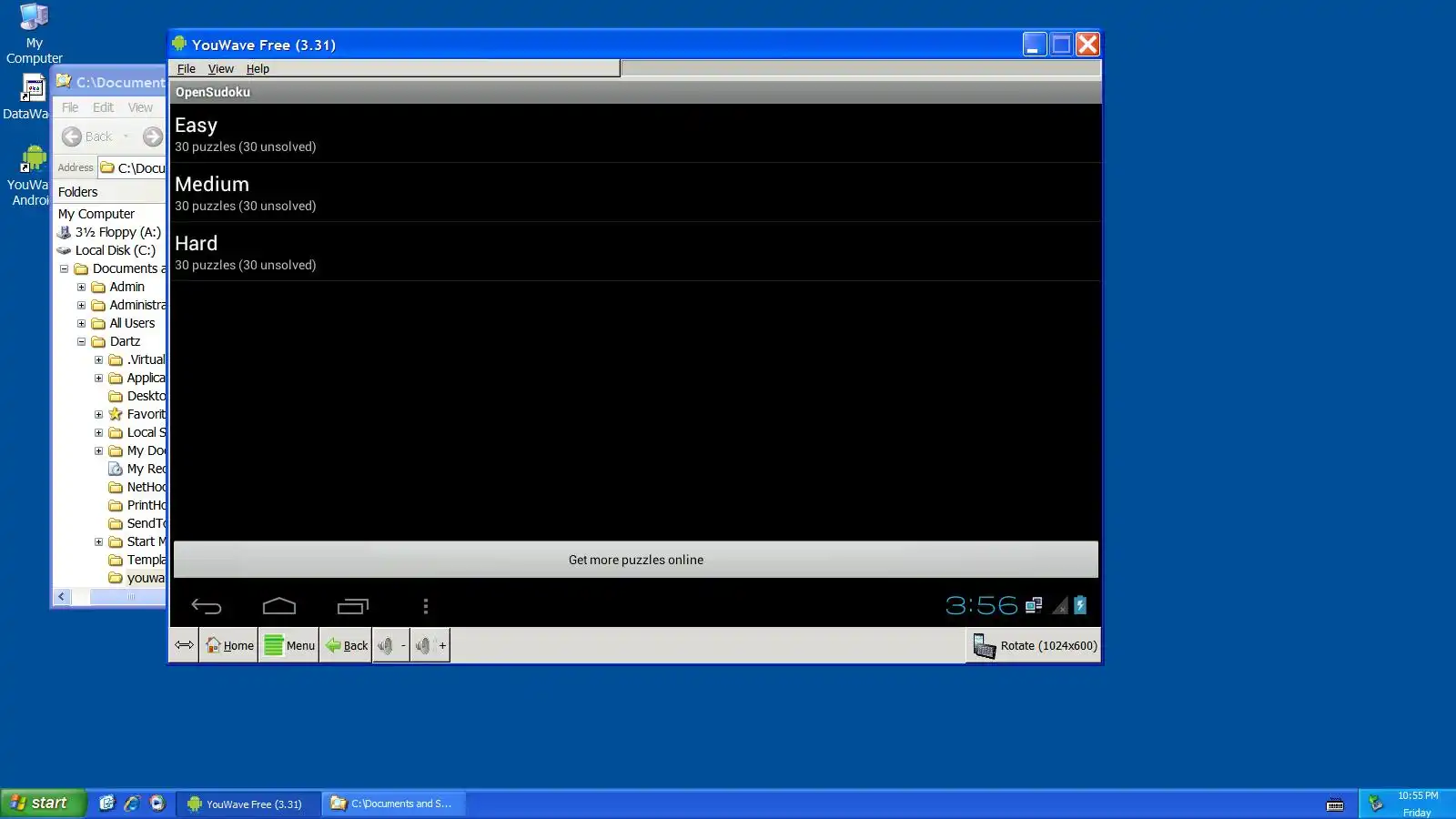This screenshot has height=819, width=1456.
Task: Click the Back button in Explorer
Action: point(87,136)
